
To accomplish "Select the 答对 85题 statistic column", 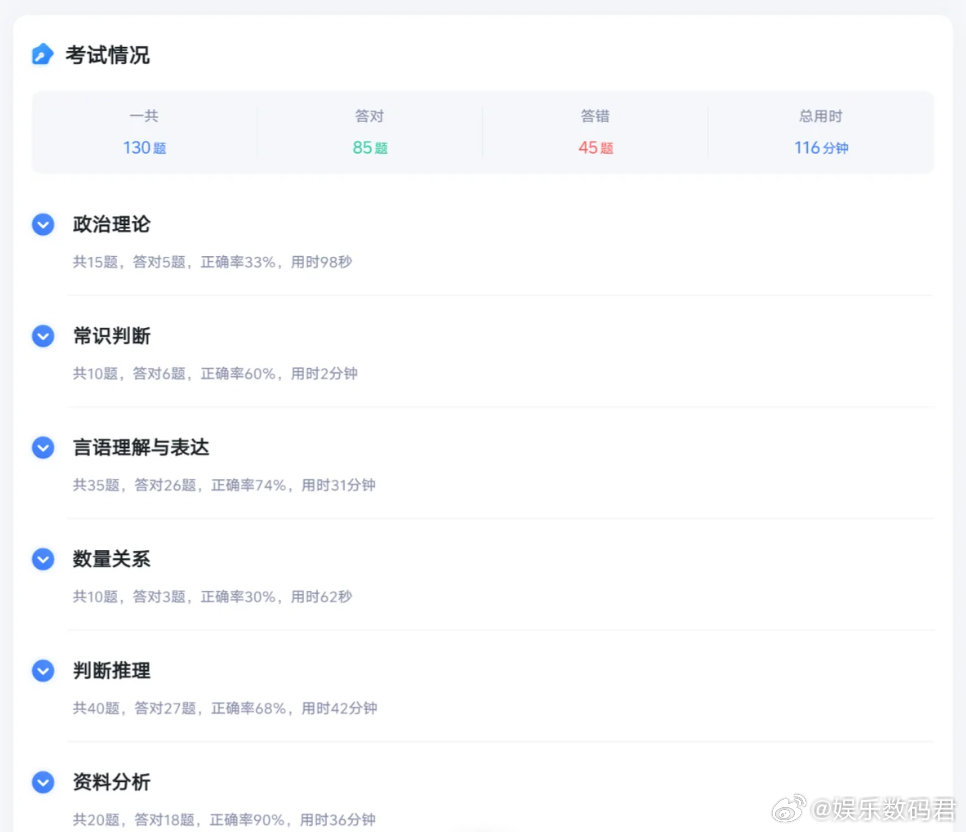I will tap(370, 132).
